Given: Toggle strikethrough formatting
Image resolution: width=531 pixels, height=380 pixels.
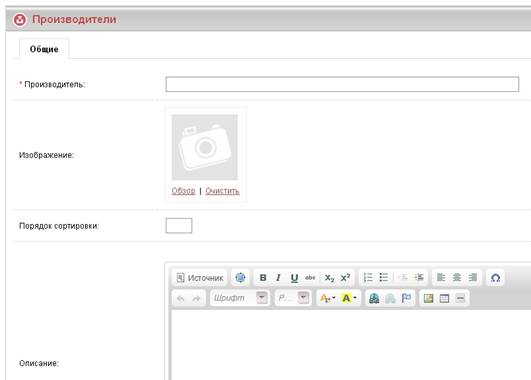Looking at the screenshot, I should click(x=310, y=278).
